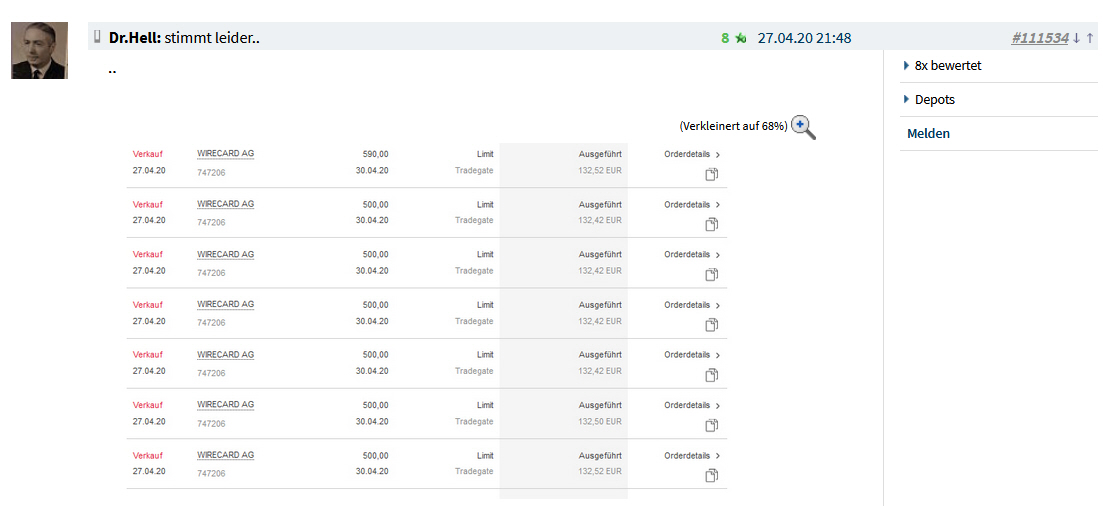Open the post number #111534 link
1103x506 pixels.
click(1040, 38)
